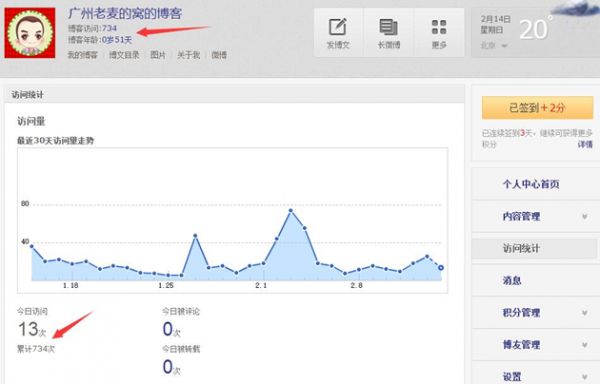Click the blog title 广州老麦的窝的博客
Viewport: 600px width, 384px height.
pyautogui.click(x=125, y=14)
